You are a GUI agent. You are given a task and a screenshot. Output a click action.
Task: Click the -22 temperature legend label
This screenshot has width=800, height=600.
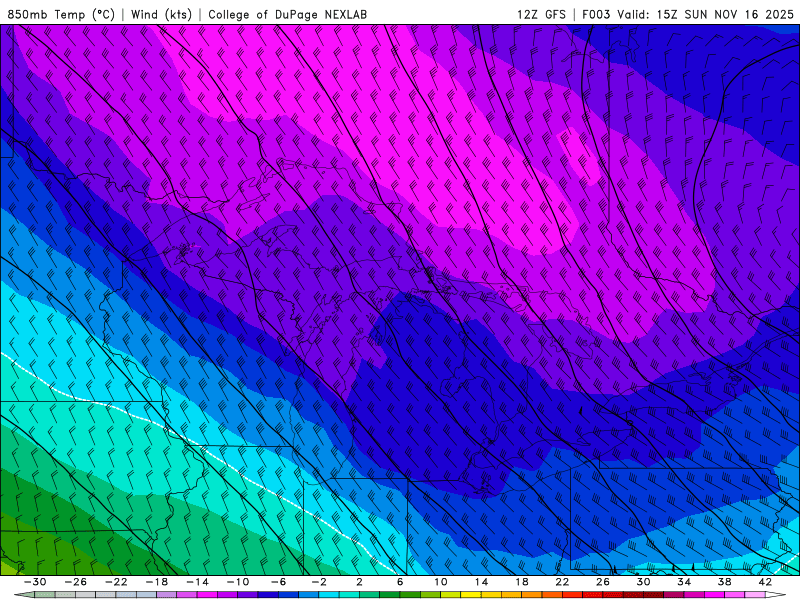pyautogui.click(x=116, y=582)
